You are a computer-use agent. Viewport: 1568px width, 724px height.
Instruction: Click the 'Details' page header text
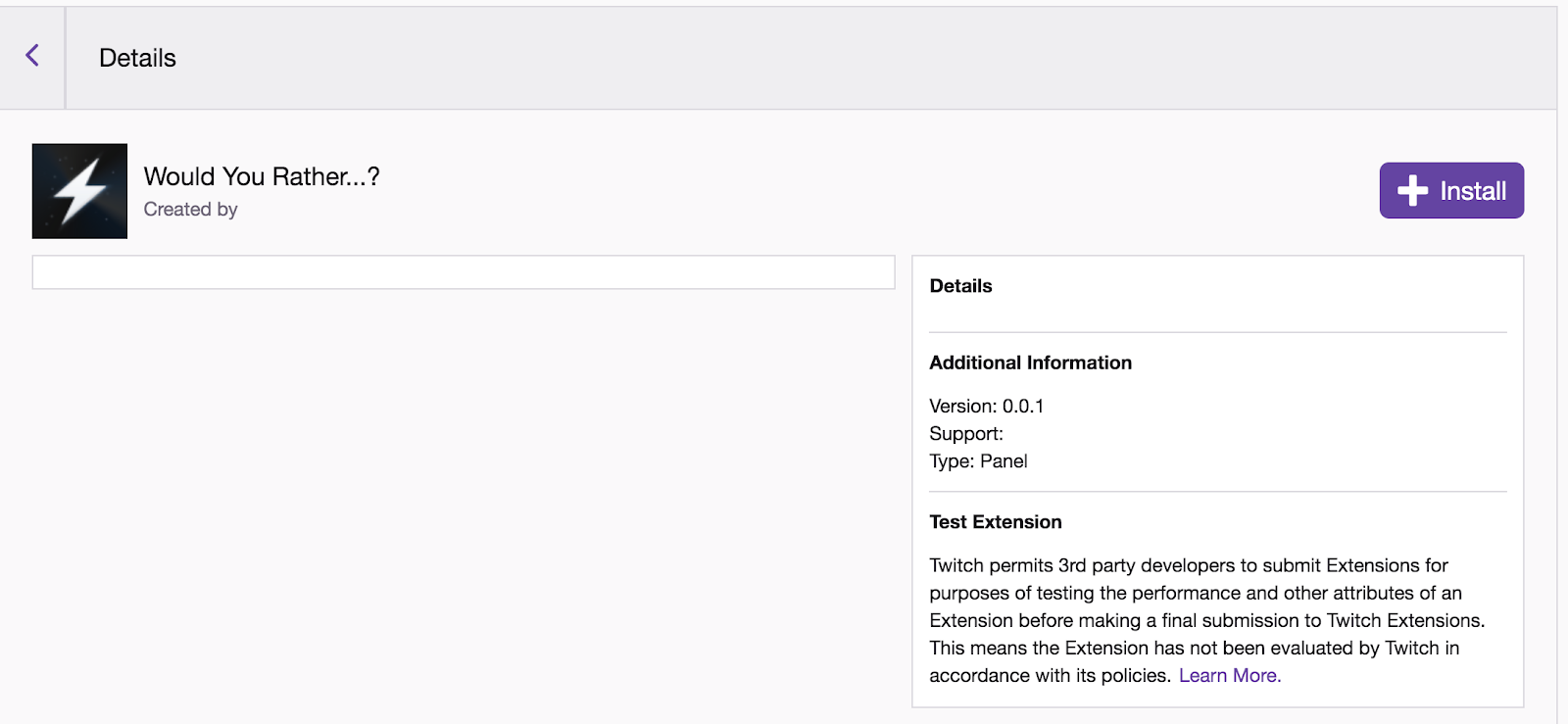click(137, 58)
